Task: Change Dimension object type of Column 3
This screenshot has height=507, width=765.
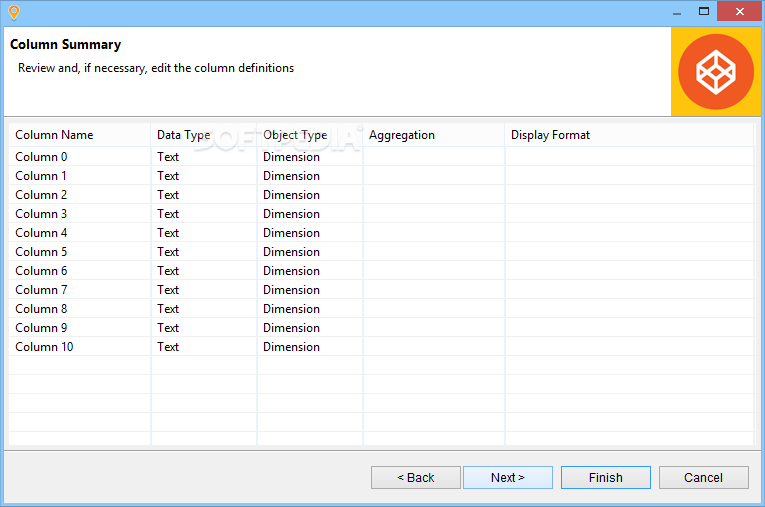Action: click(x=310, y=214)
